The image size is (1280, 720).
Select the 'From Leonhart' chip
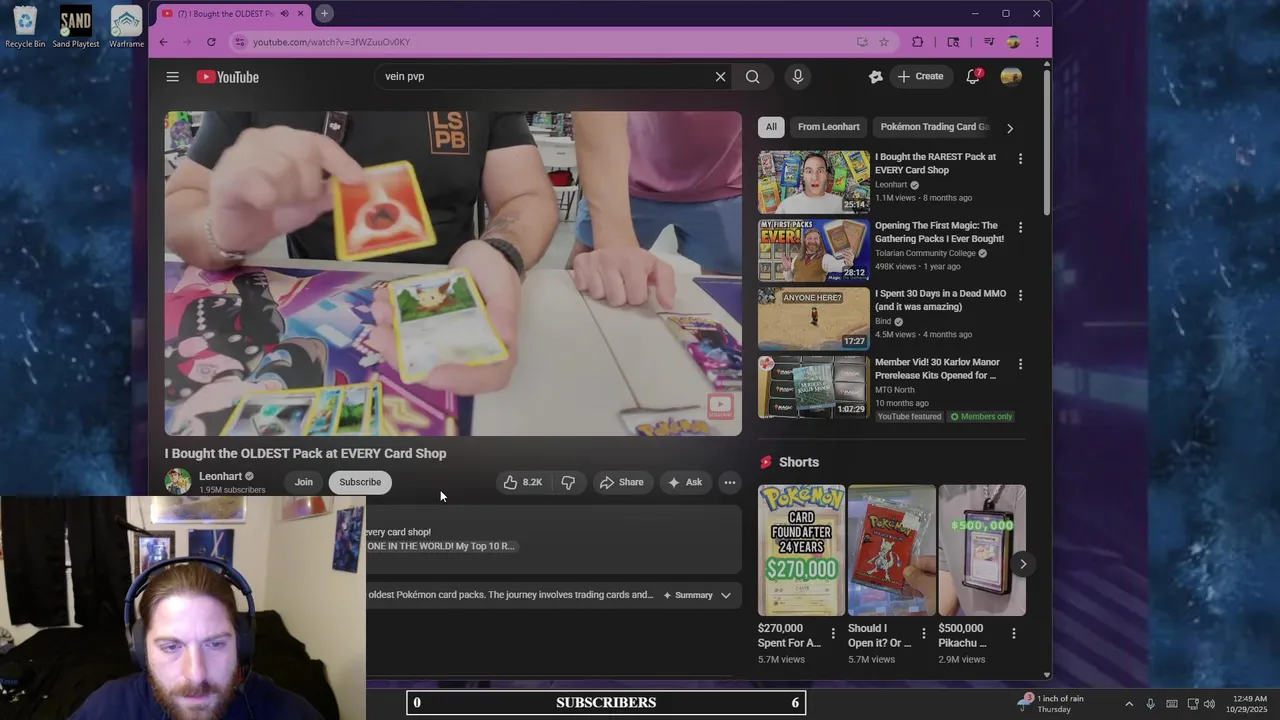pyautogui.click(x=829, y=127)
